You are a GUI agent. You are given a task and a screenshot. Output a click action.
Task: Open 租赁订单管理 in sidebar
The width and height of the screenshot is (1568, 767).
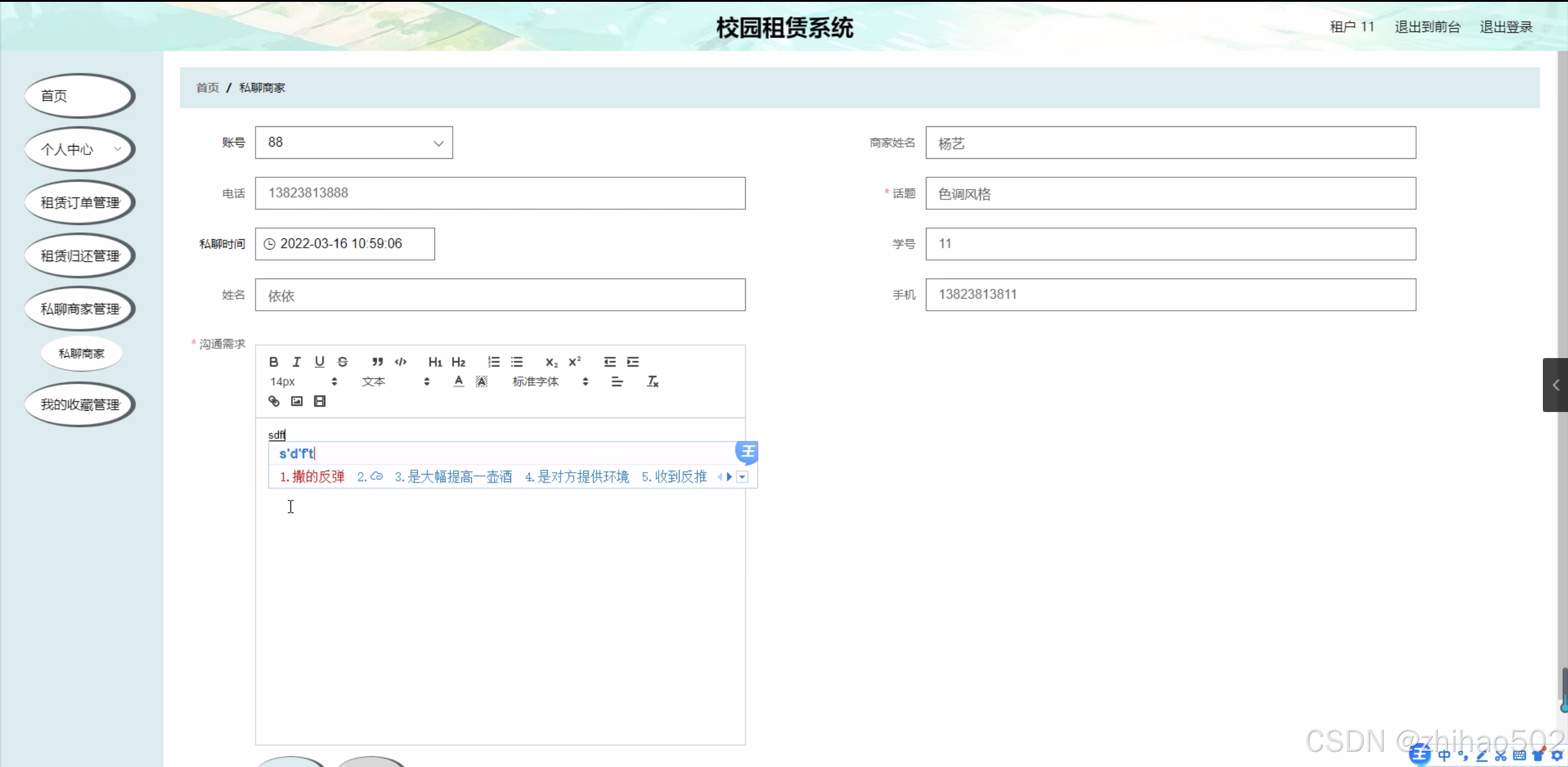coord(80,202)
